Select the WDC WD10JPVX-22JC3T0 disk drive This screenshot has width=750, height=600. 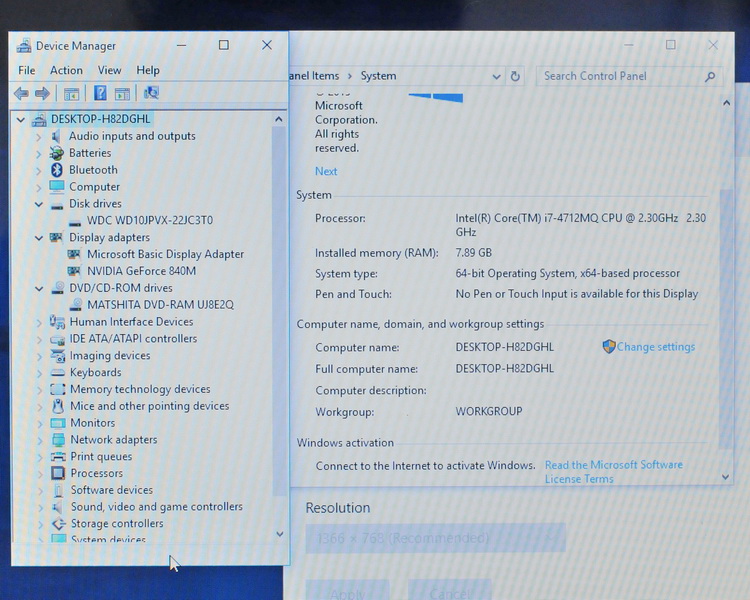click(x=150, y=221)
